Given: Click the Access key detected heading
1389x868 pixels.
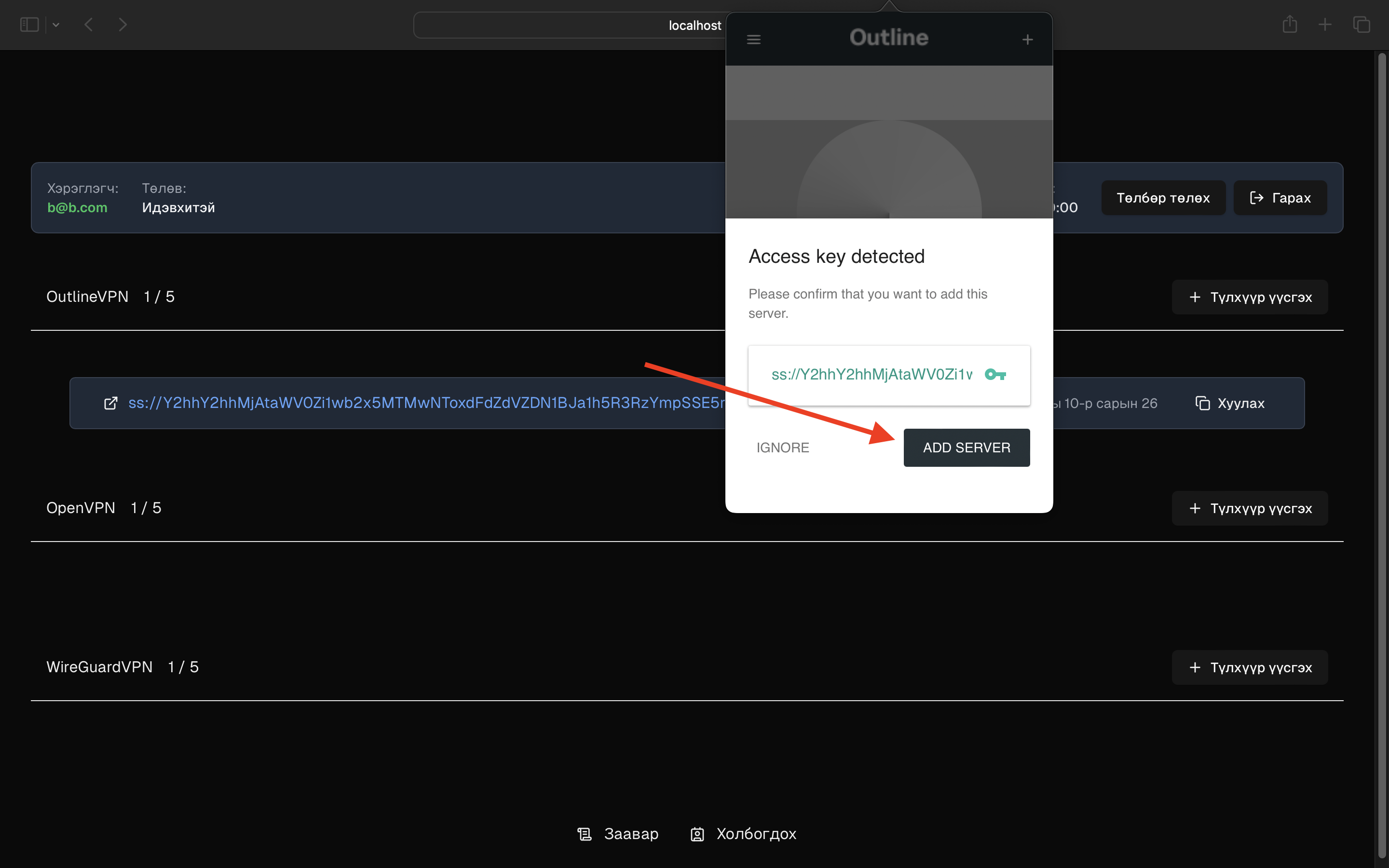Looking at the screenshot, I should (x=836, y=256).
